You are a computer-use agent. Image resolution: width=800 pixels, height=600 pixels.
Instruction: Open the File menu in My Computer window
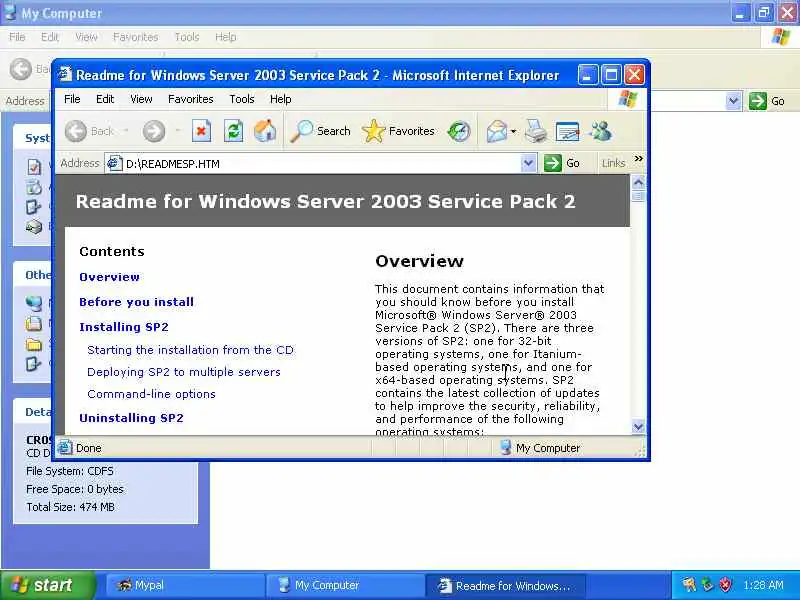point(17,37)
